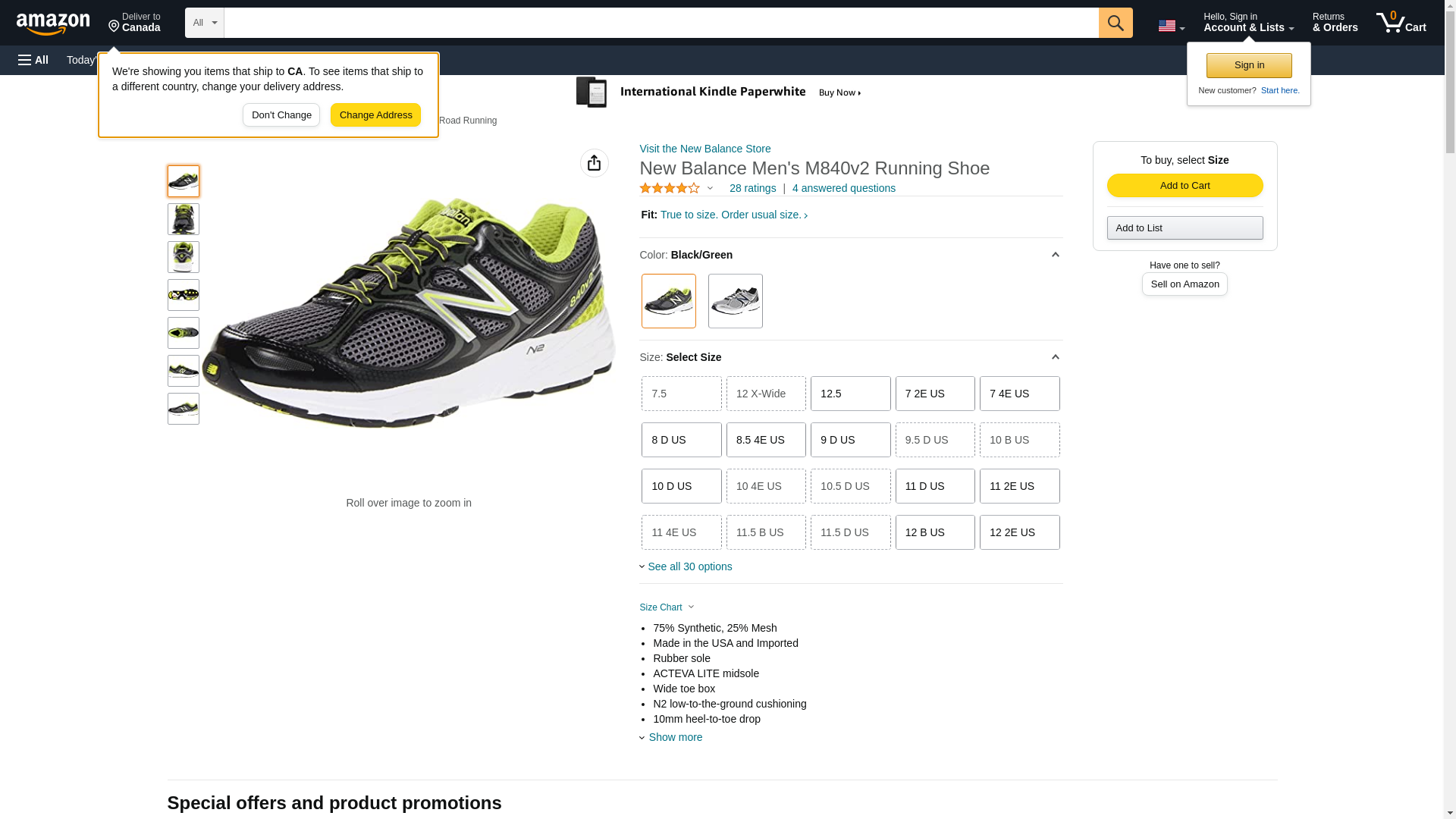Visit the New Balance Store link
Image resolution: width=1456 pixels, height=819 pixels.
[x=704, y=149]
